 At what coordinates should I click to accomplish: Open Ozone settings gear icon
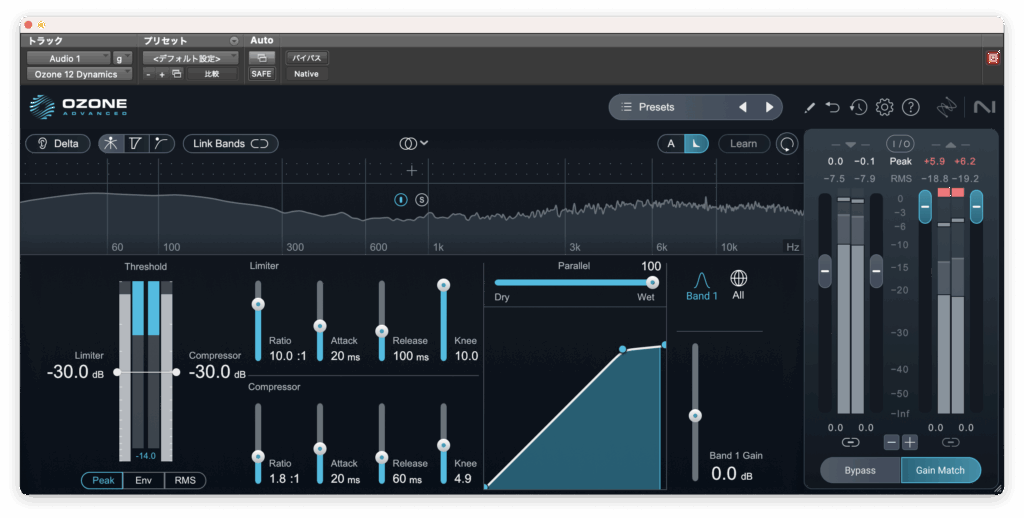[x=884, y=107]
